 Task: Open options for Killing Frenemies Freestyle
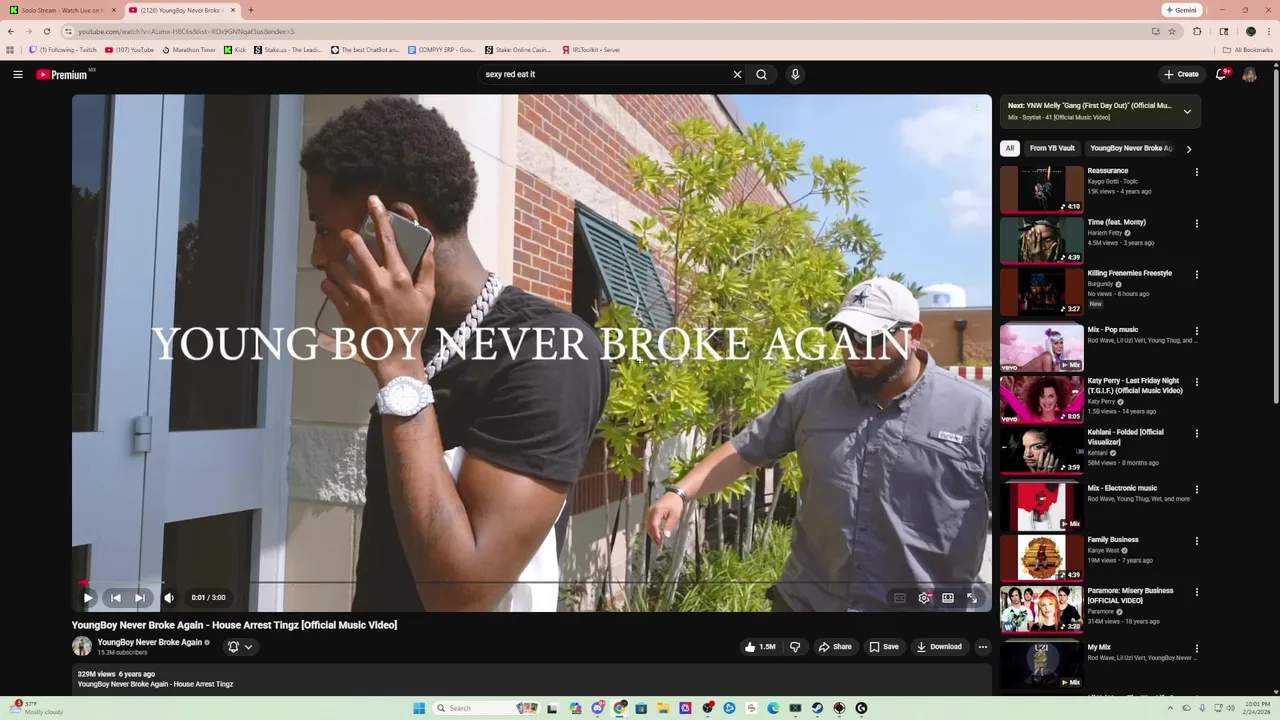1196,274
